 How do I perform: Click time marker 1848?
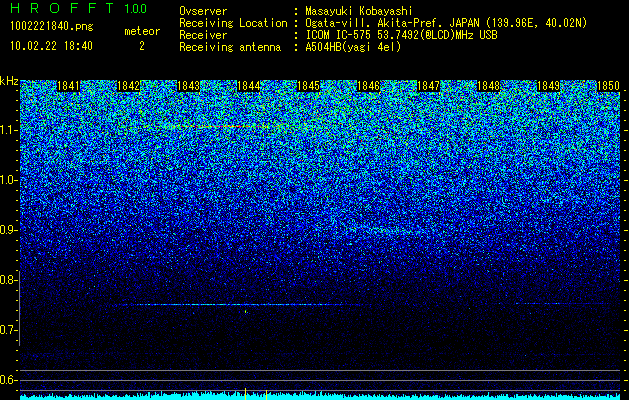[488, 86]
